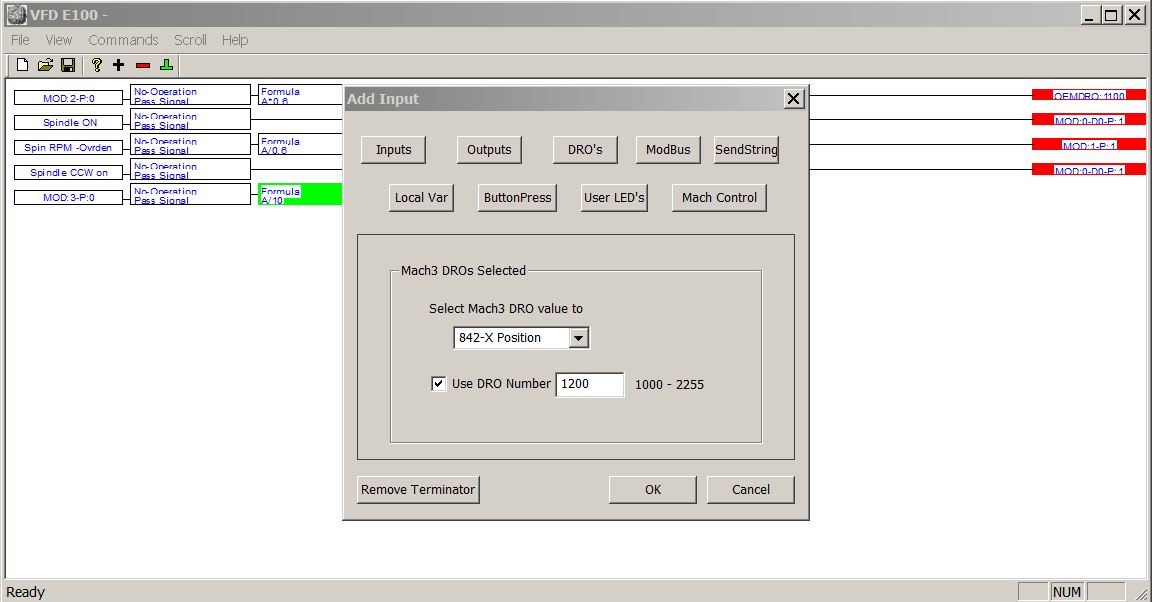The width and height of the screenshot is (1152, 602).
Task: Click the red minus remove icon
Action: [143, 65]
